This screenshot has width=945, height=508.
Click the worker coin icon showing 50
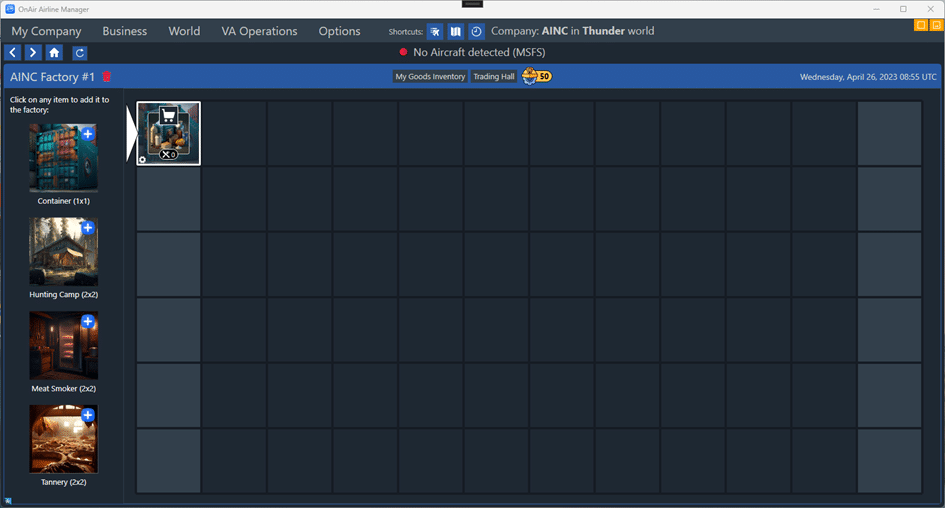click(536, 77)
